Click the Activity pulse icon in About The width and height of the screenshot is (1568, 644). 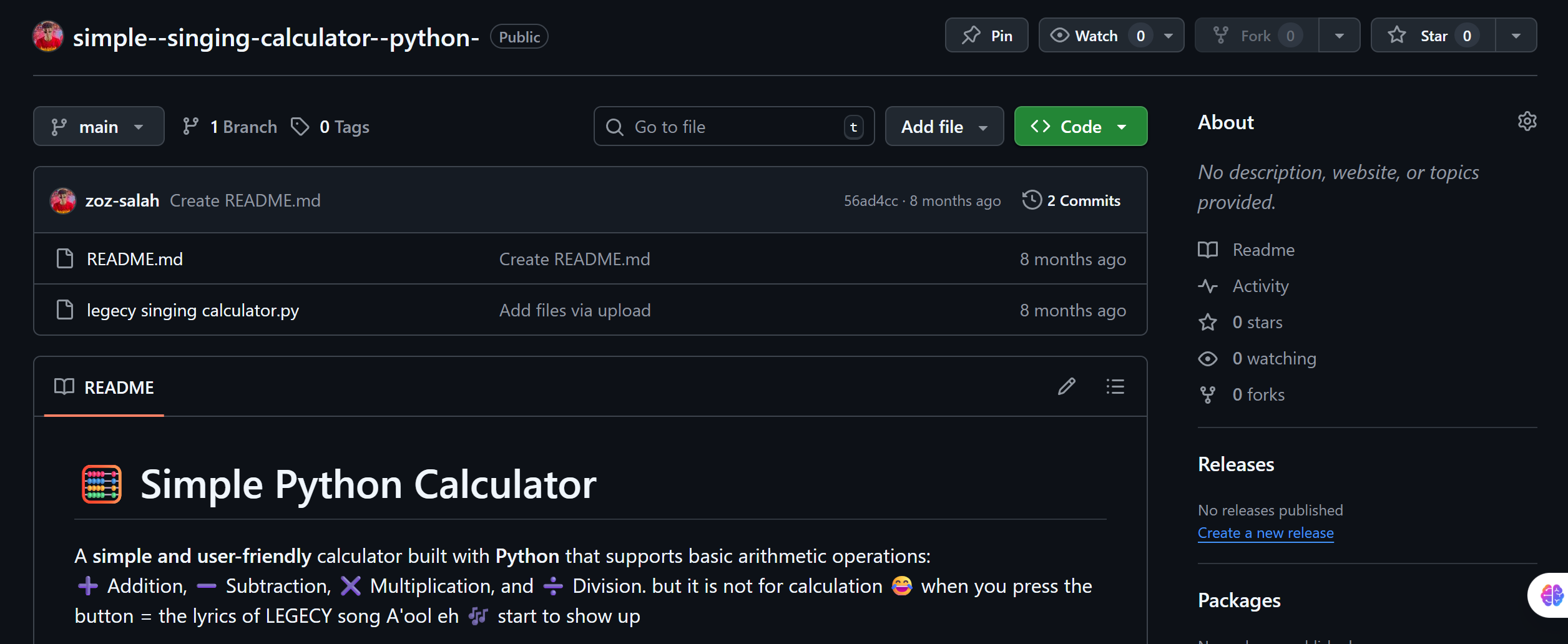click(x=1208, y=286)
